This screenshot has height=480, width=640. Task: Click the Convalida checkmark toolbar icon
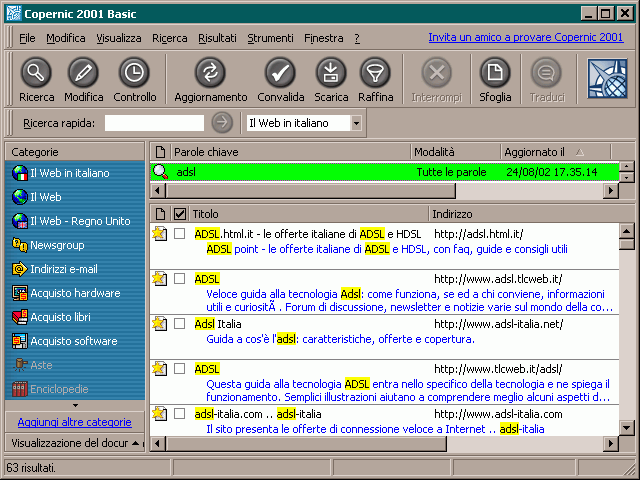click(x=280, y=73)
